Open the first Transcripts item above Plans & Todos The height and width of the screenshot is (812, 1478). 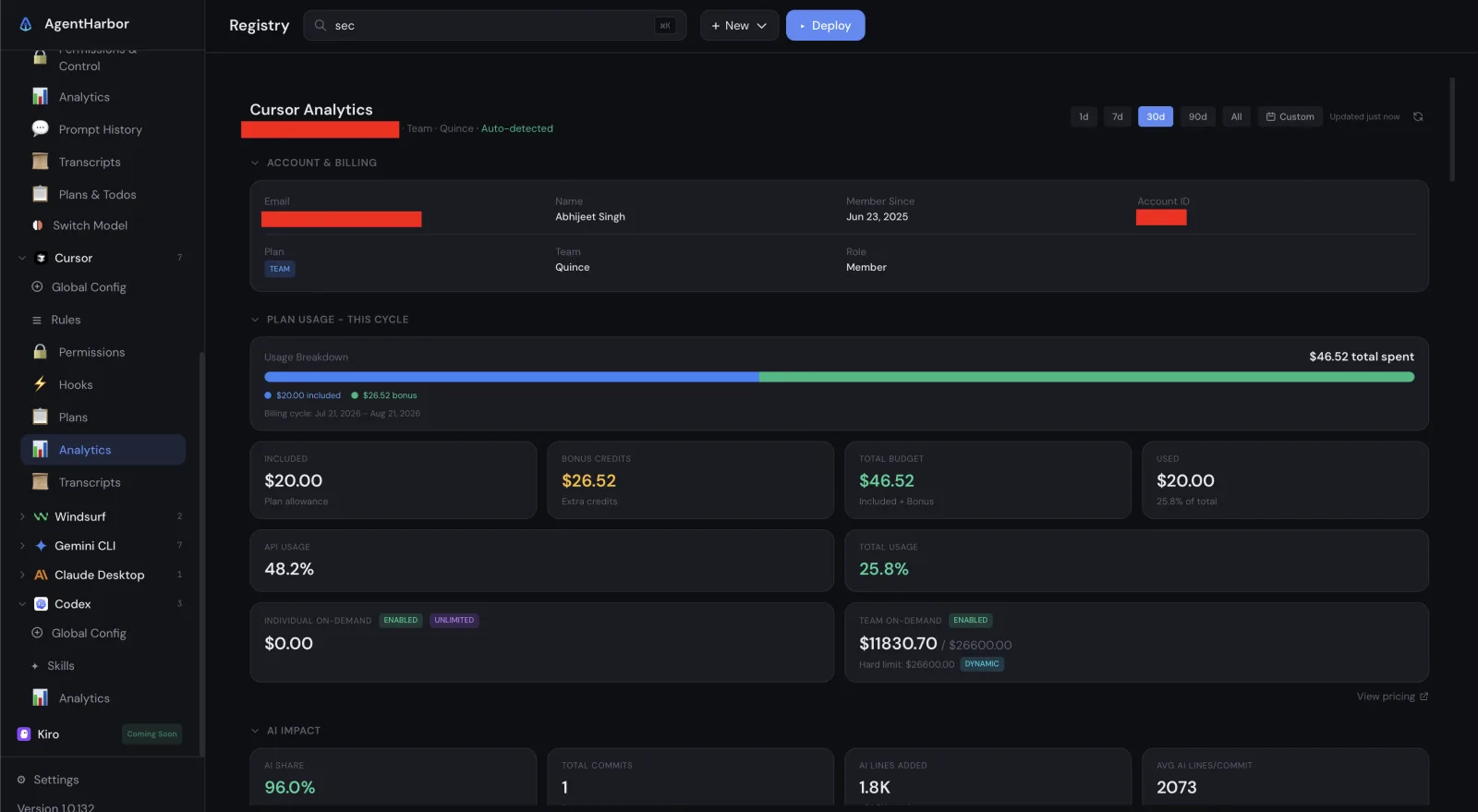(x=90, y=162)
